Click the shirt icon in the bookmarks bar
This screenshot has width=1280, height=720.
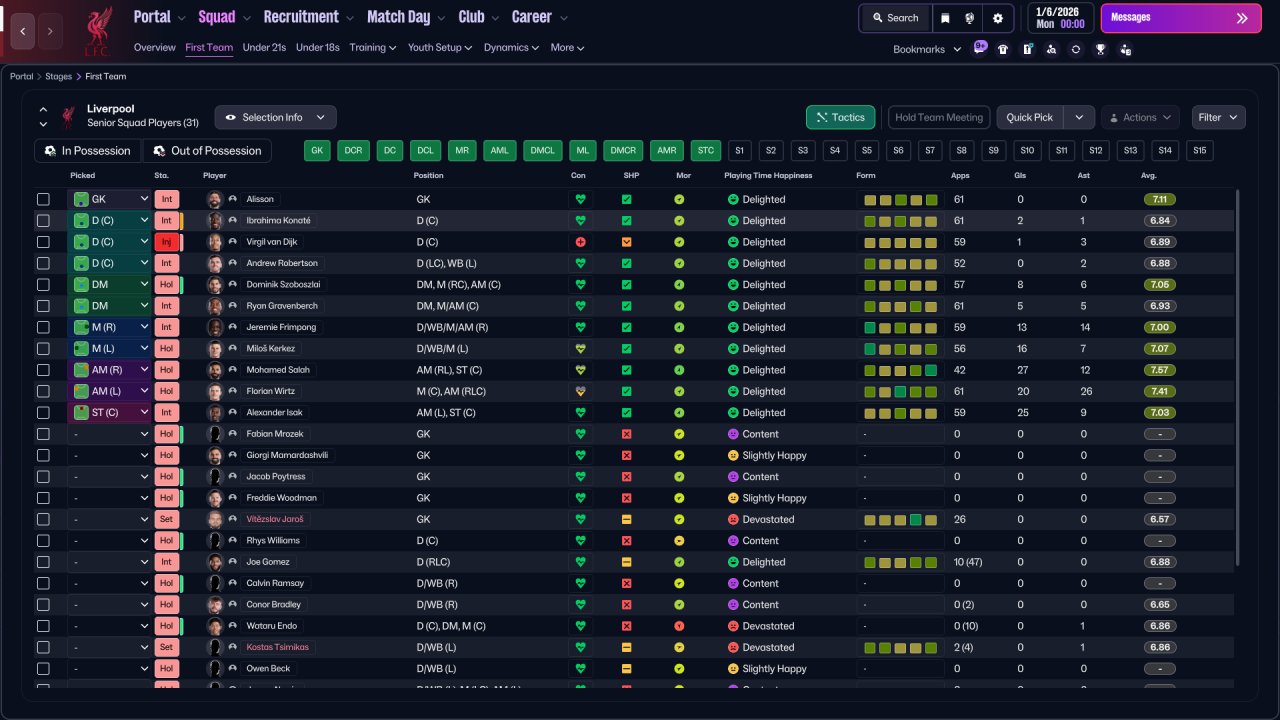1003,49
